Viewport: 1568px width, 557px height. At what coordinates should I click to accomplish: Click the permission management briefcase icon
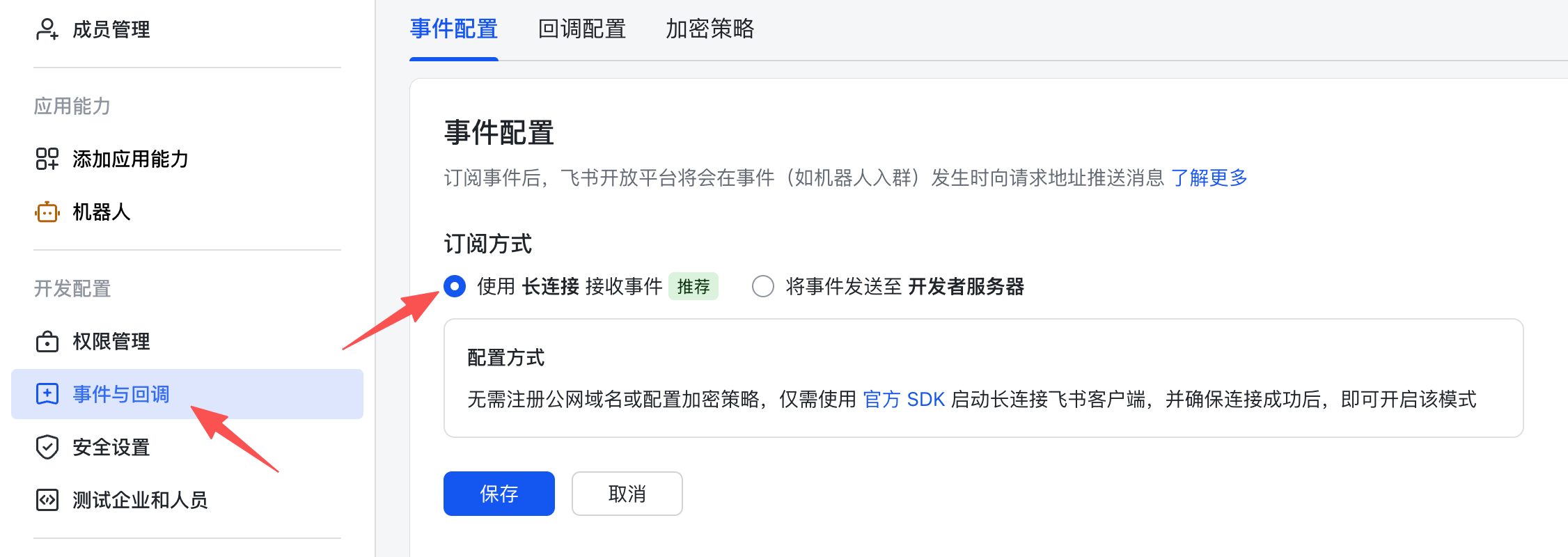click(47, 341)
